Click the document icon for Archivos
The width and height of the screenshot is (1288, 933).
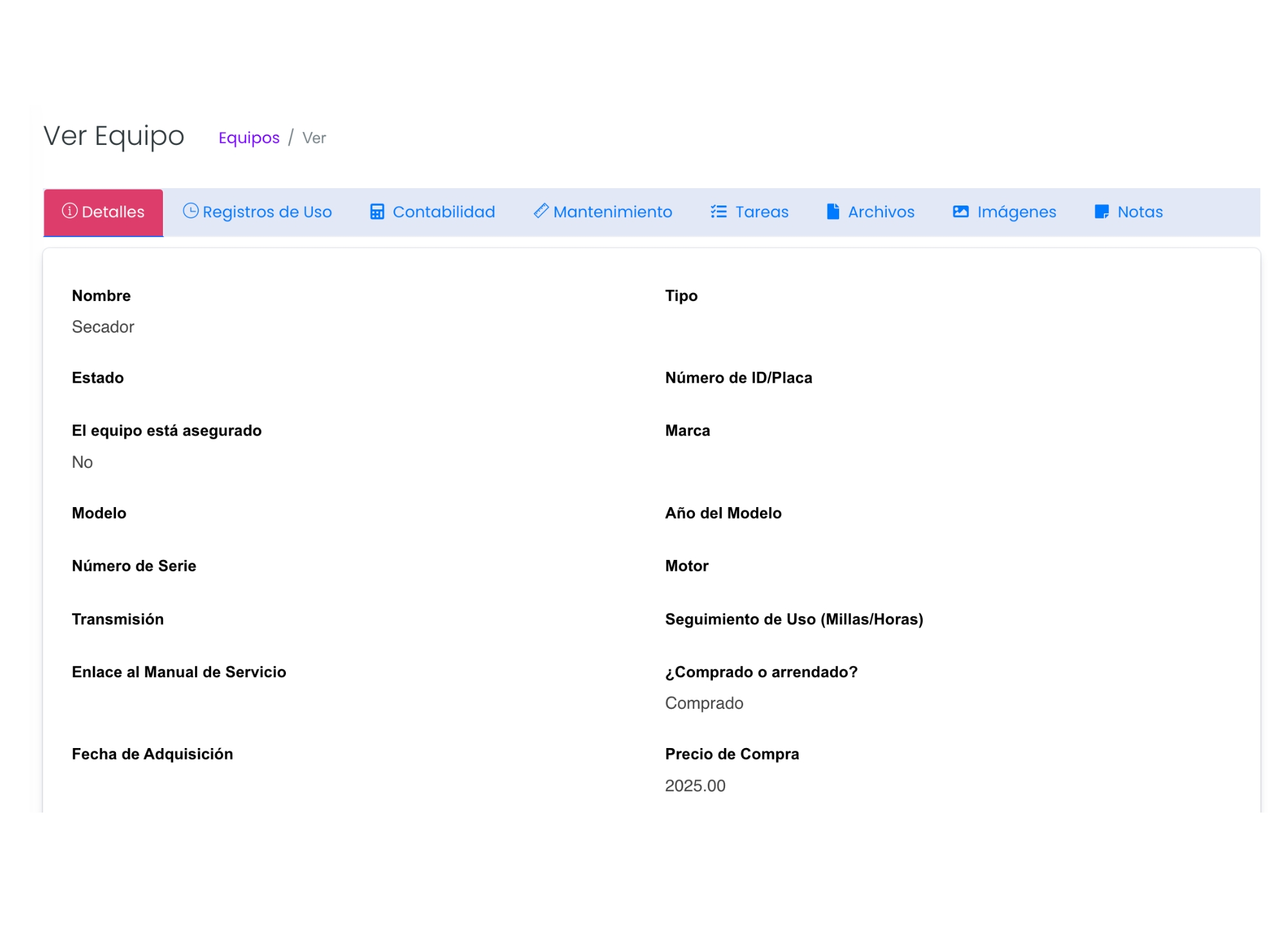(x=833, y=212)
